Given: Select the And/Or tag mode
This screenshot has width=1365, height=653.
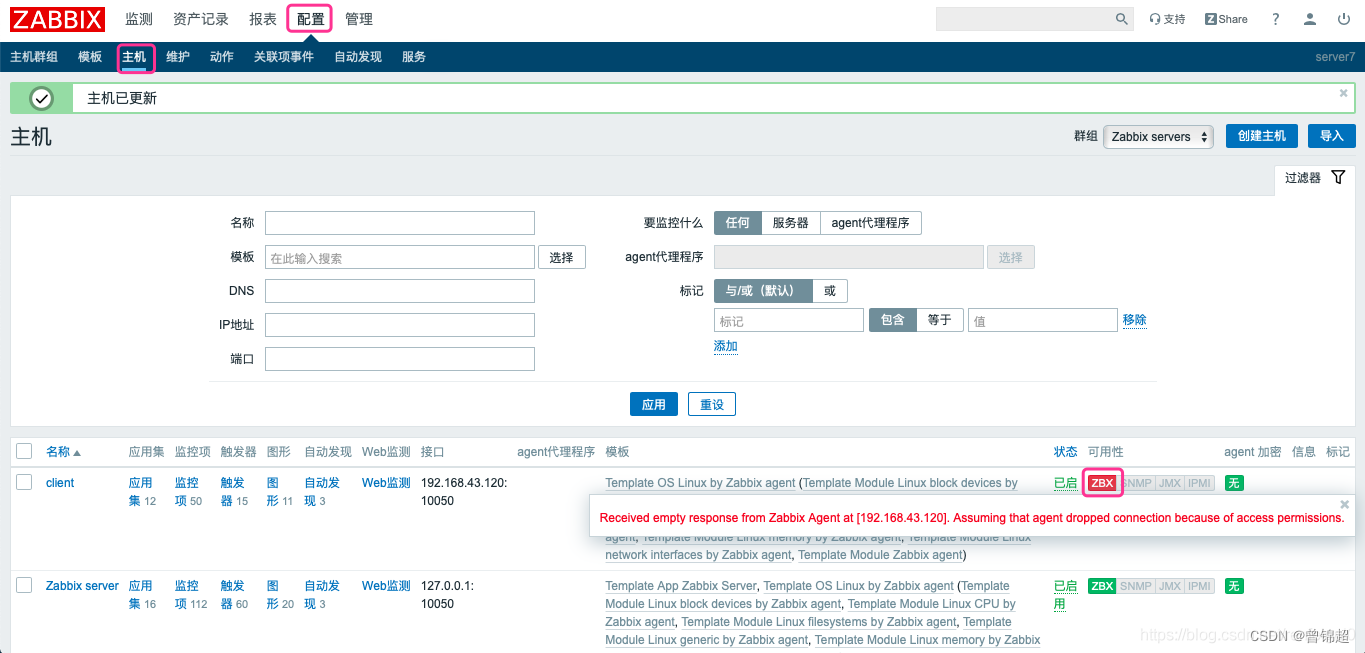Looking at the screenshot, I should point(762,291).
